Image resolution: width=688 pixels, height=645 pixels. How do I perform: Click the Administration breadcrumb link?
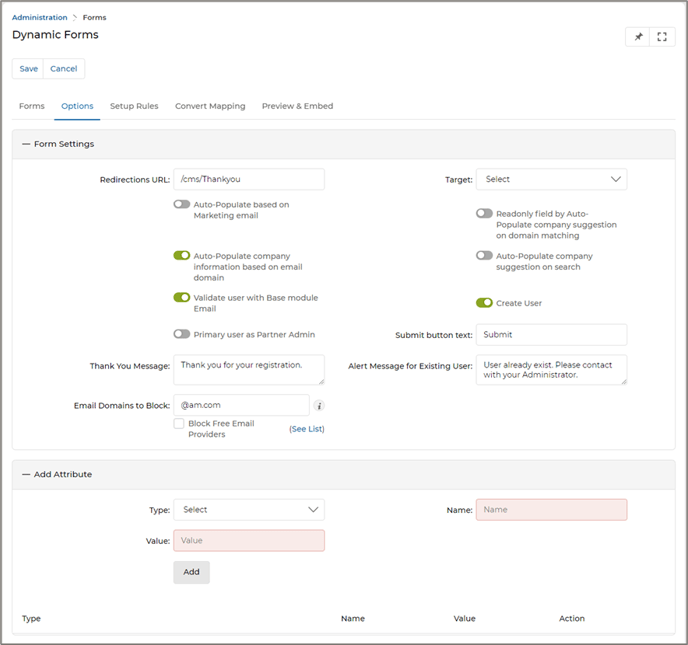[40, 17]
